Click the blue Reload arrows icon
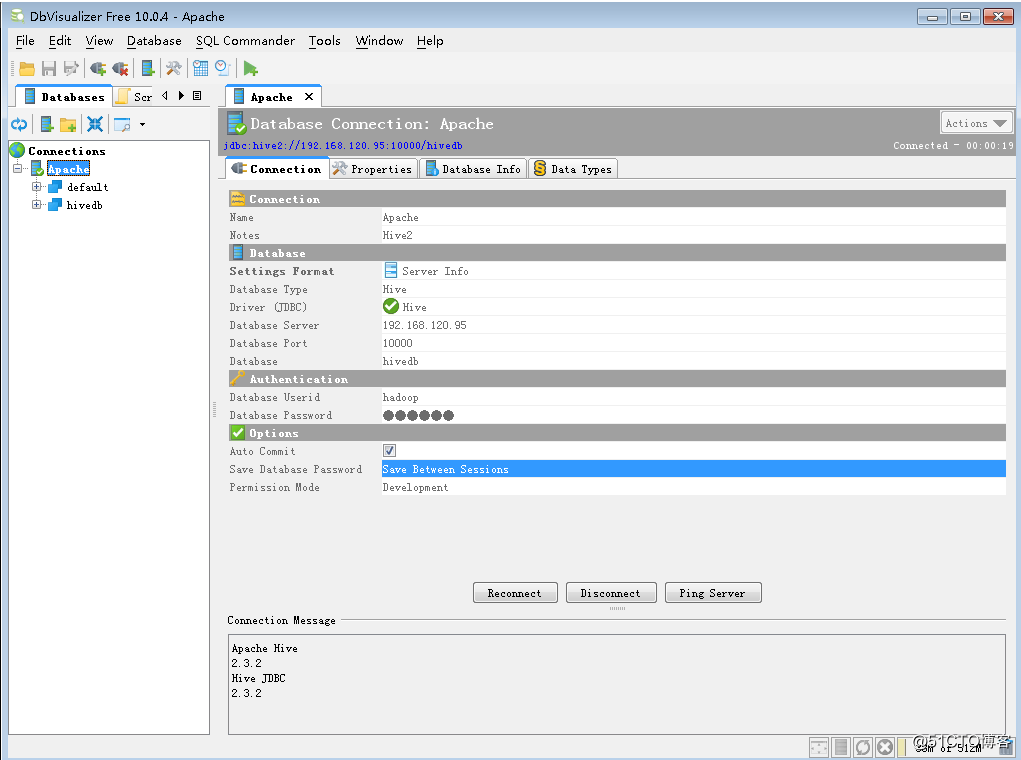The image size is (1021, 760). (19, 124)
